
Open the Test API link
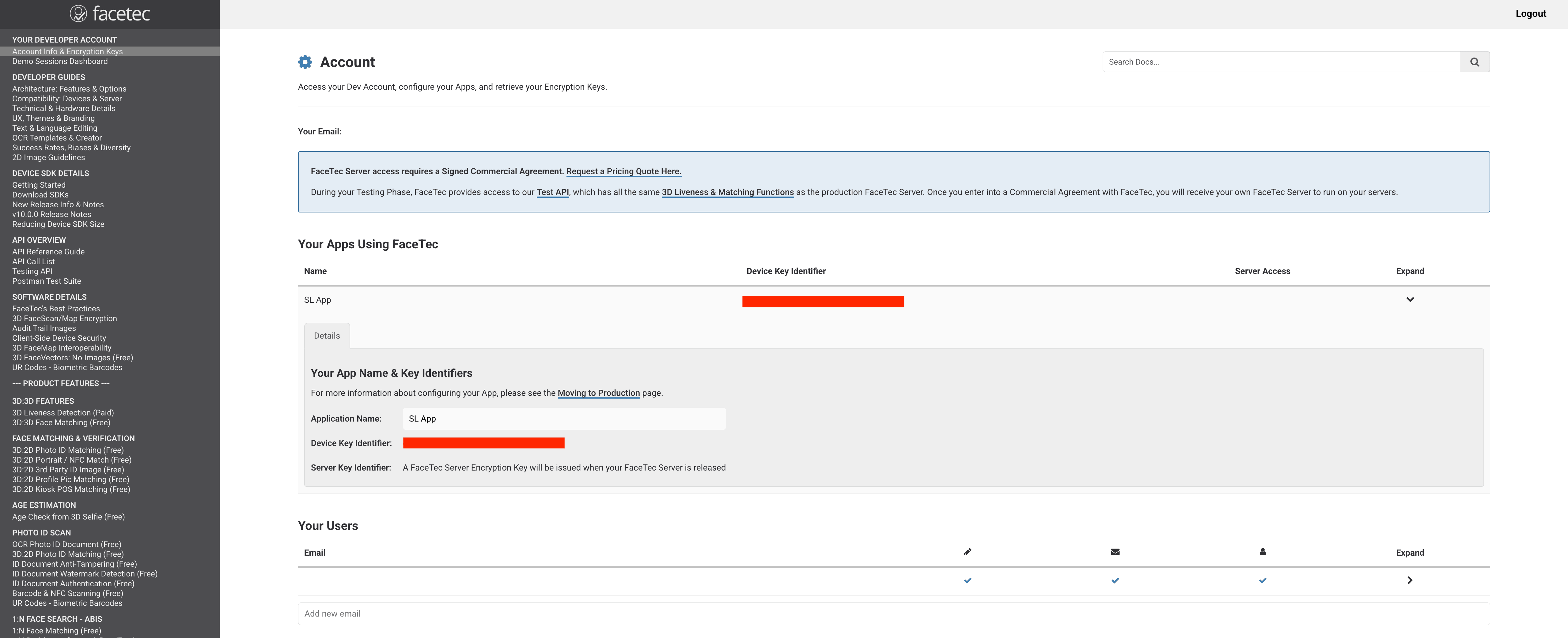553,192
